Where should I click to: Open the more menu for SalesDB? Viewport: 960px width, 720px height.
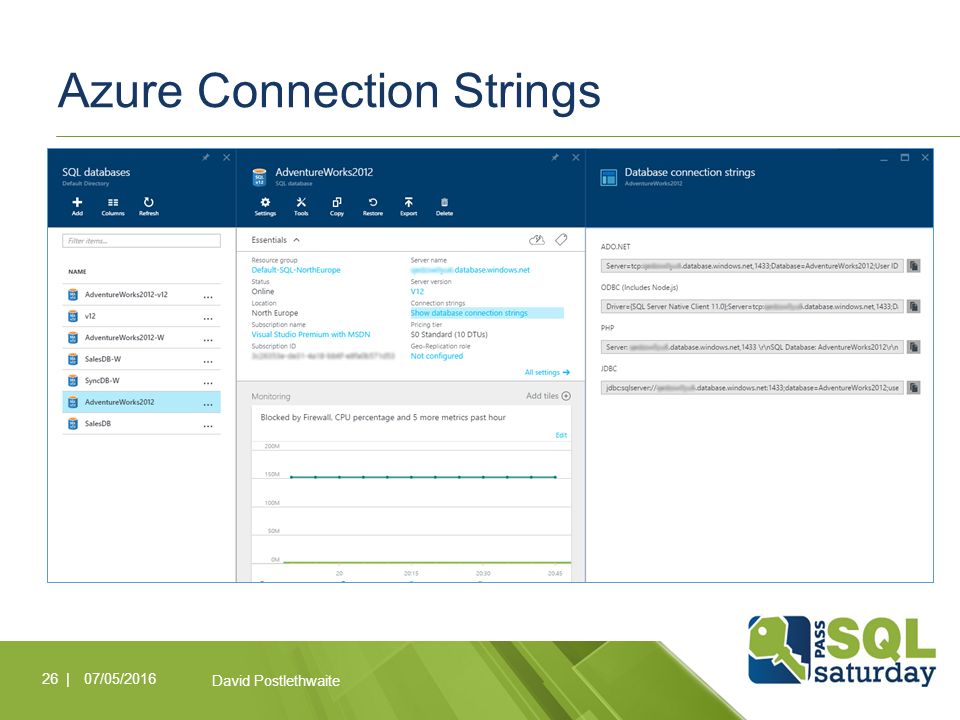coord(208,425)
